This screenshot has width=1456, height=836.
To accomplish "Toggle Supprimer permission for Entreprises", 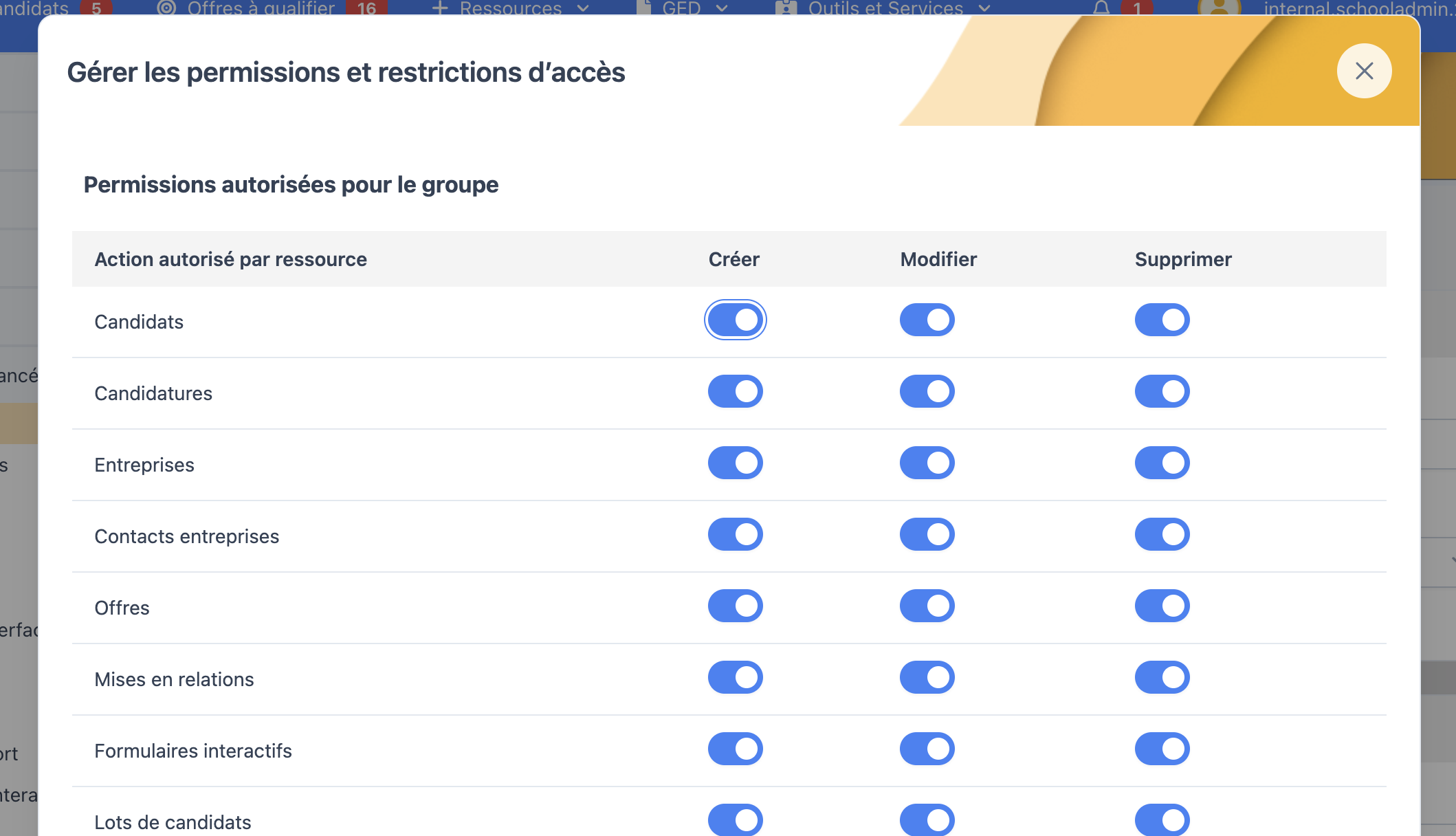I will [x=1162, y=463].
